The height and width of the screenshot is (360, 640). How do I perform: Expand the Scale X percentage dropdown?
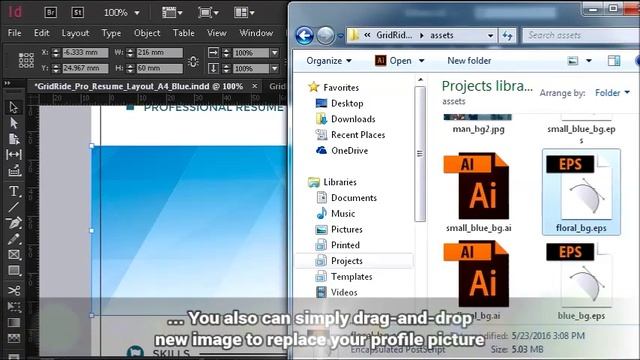(275, 53)
